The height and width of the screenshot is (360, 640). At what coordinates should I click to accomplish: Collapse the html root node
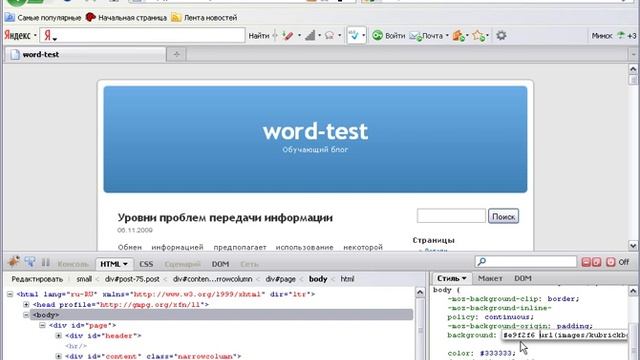[x=10, y=294]
